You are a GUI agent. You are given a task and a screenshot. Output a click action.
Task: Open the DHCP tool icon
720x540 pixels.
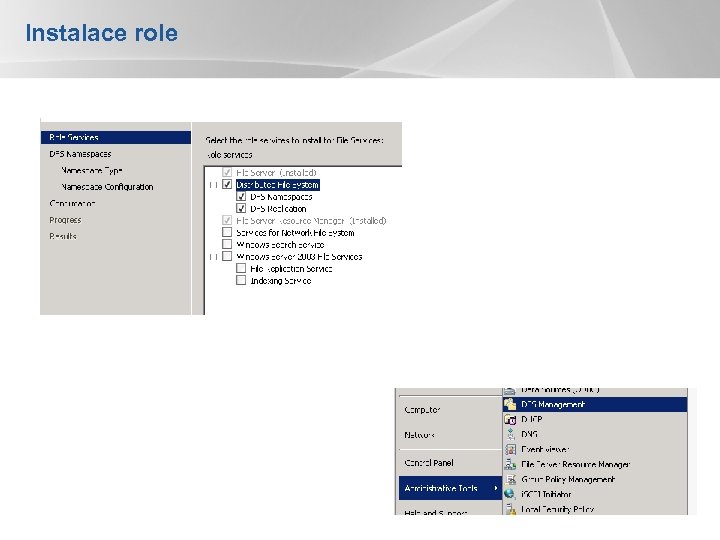[510, 419]
